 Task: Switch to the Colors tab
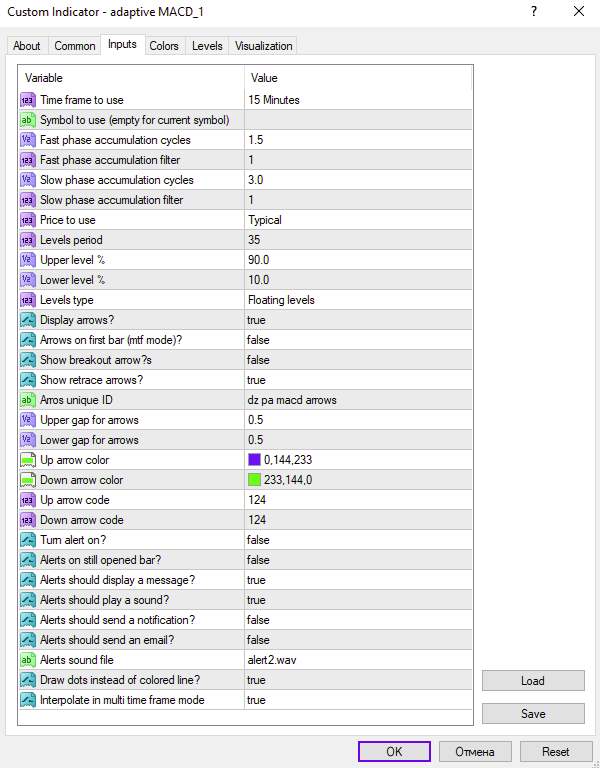tap(164, 46)
